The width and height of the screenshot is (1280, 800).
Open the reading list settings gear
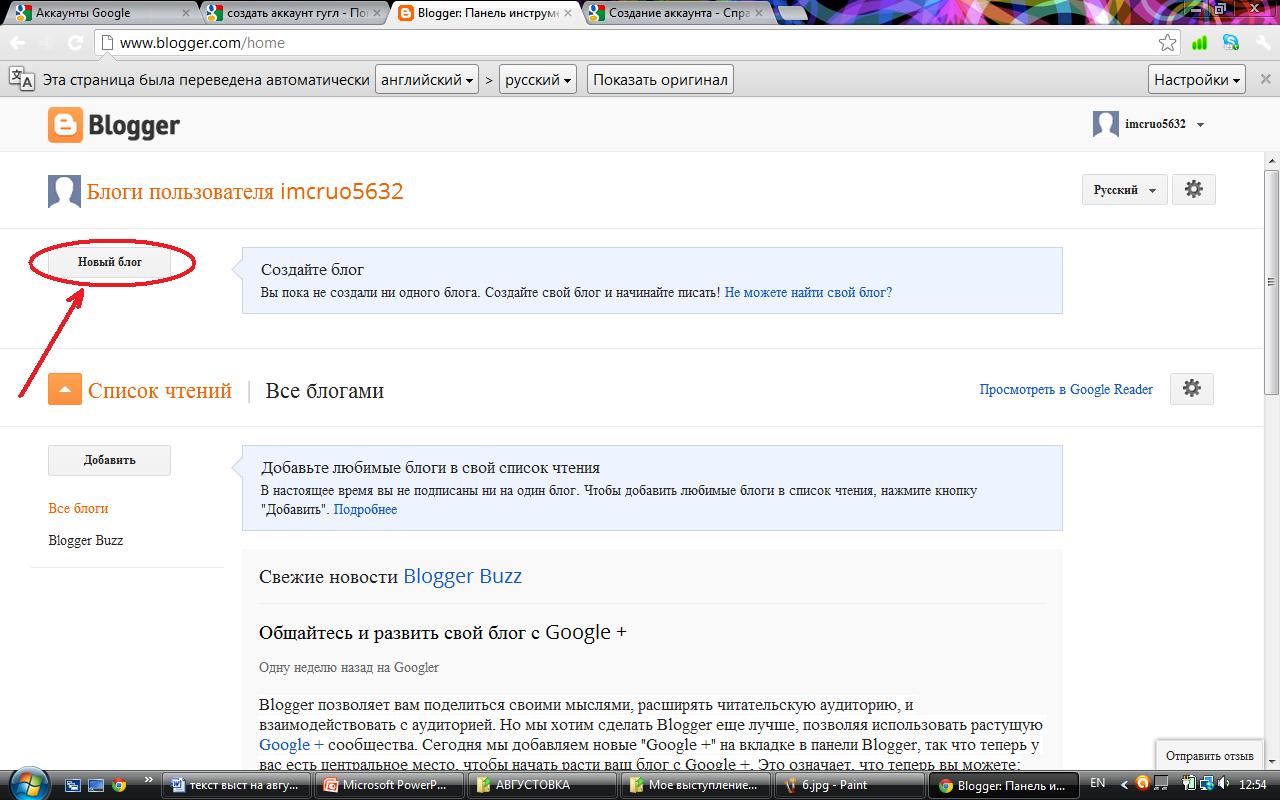point(1191,389)
